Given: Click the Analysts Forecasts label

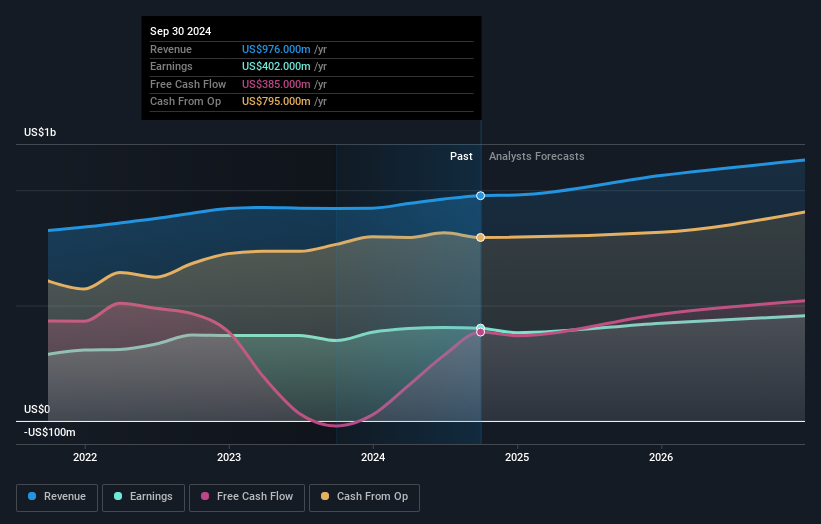Looking at the screenshot, I should (537, 157).
